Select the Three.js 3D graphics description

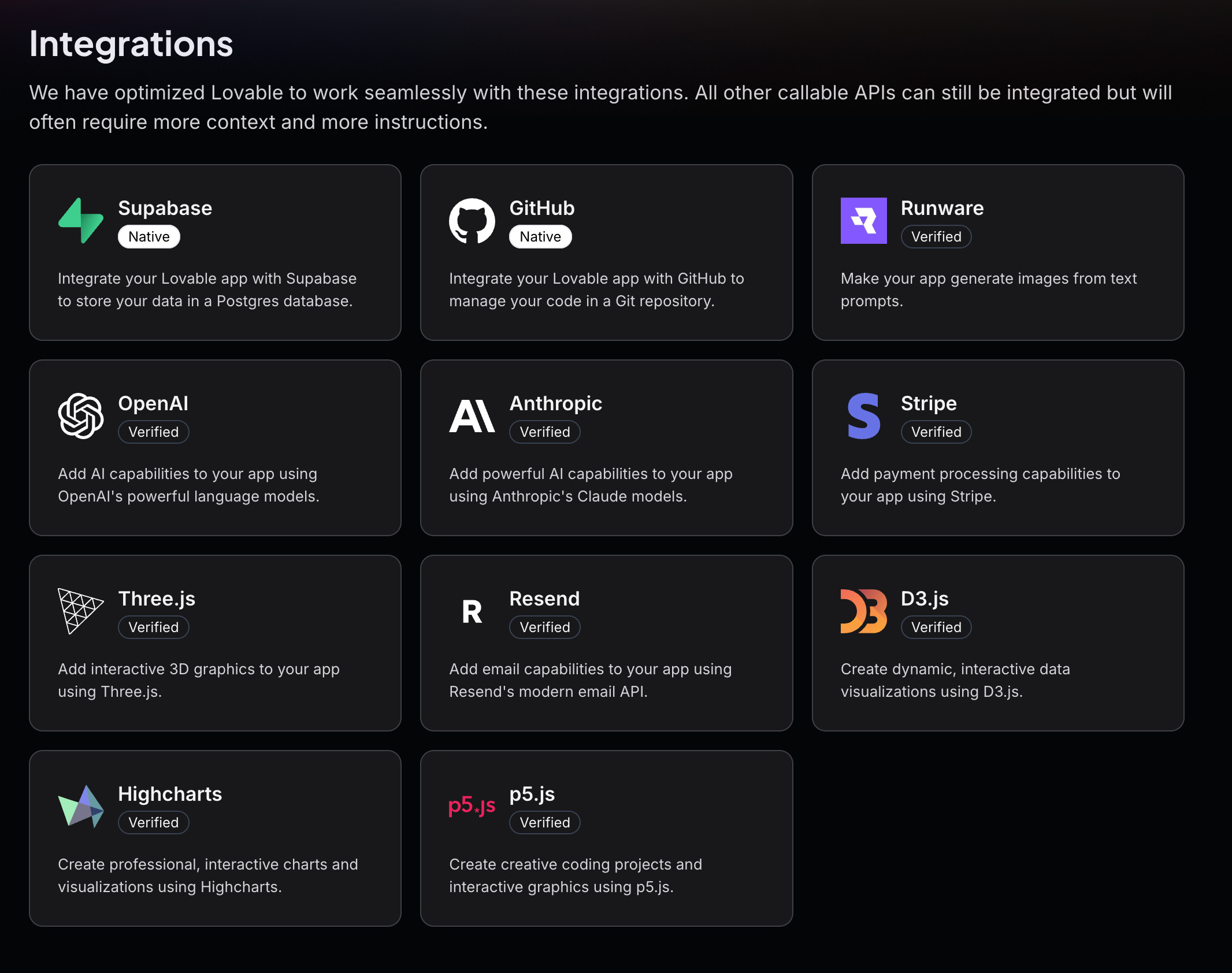tap(199, 681)
